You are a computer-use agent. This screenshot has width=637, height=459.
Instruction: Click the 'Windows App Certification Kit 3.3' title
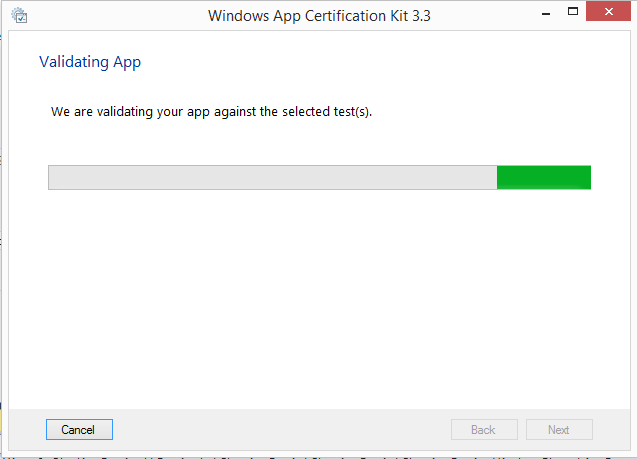(x=319, y=16)
